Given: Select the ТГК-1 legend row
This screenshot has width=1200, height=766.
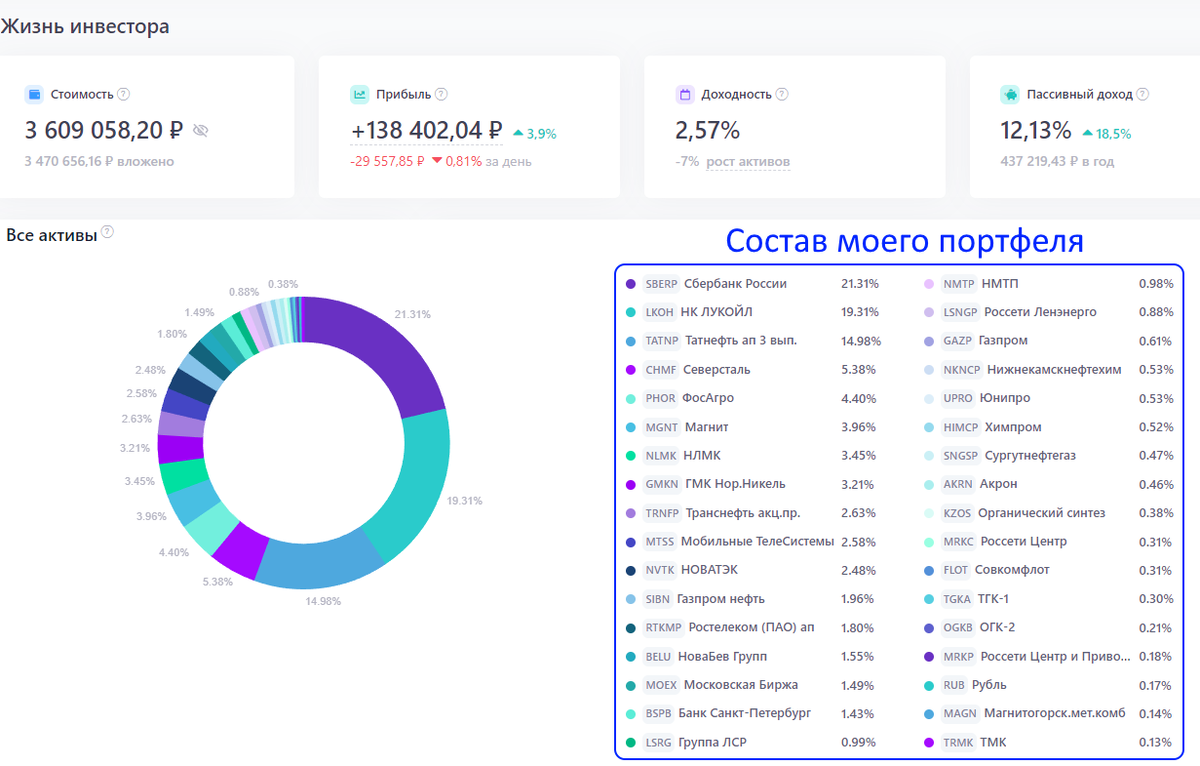Looking at the screenshot, I should click(x=1049, y=599).
